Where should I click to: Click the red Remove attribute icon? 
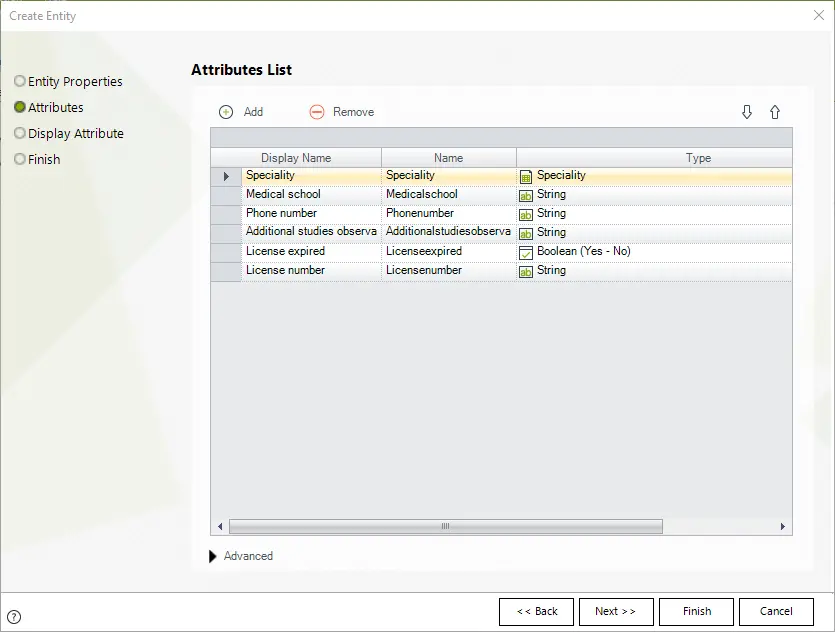(317, 112)
